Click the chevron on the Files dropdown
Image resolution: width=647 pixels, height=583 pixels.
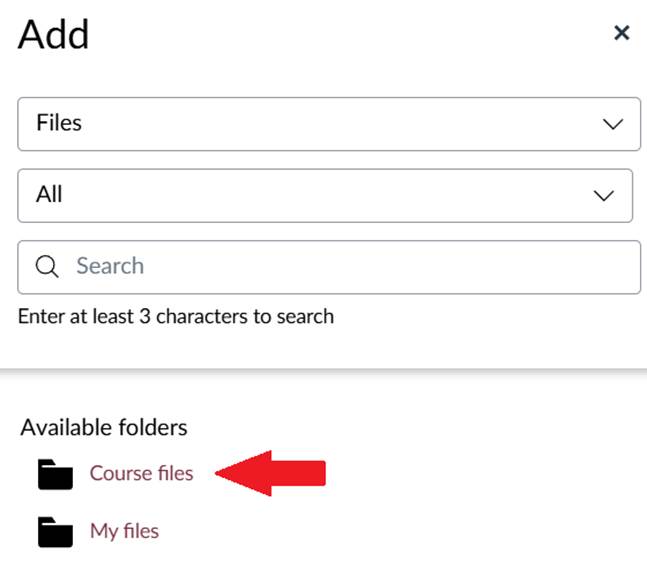[613, 124]
